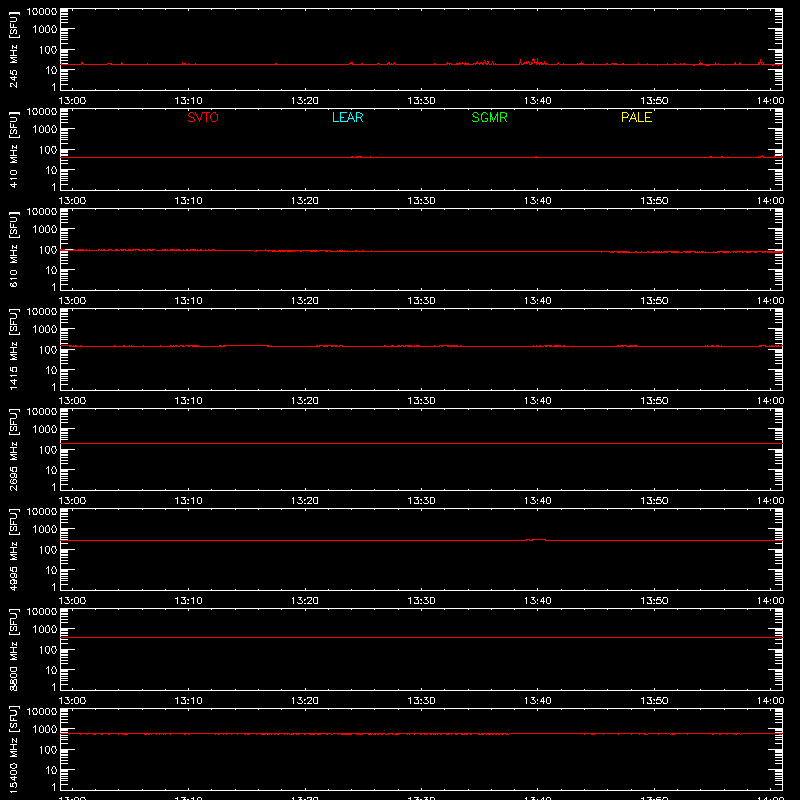Select the 245 MHz [SFU] axis title

pyautogui.click(x=13, y=50)
